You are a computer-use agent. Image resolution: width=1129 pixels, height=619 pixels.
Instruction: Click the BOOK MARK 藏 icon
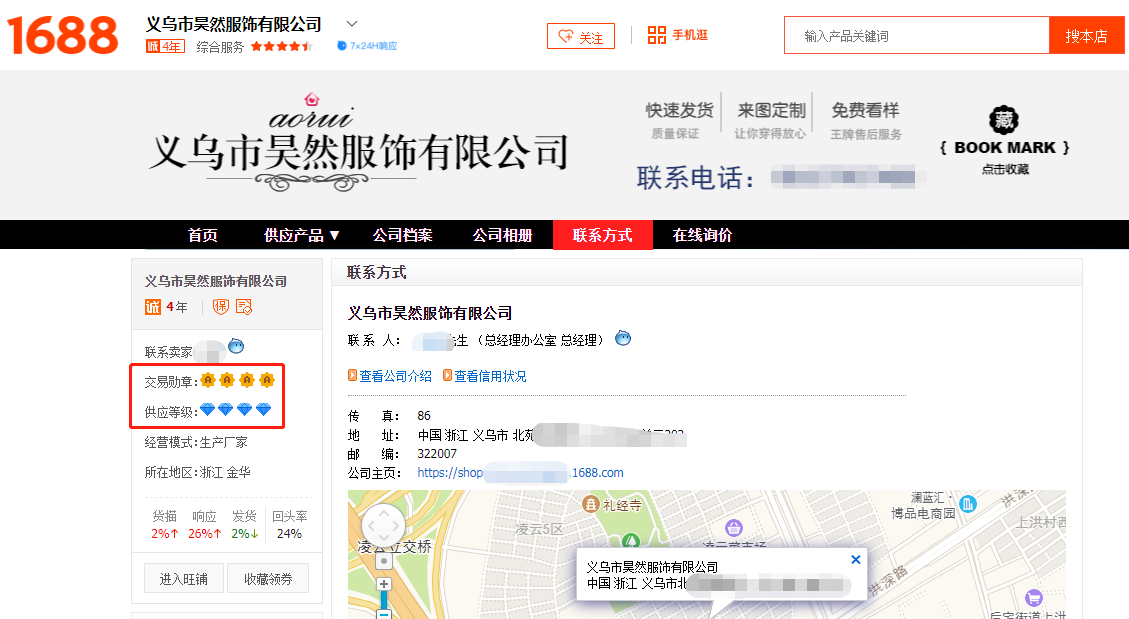[x=1004, y=119]
